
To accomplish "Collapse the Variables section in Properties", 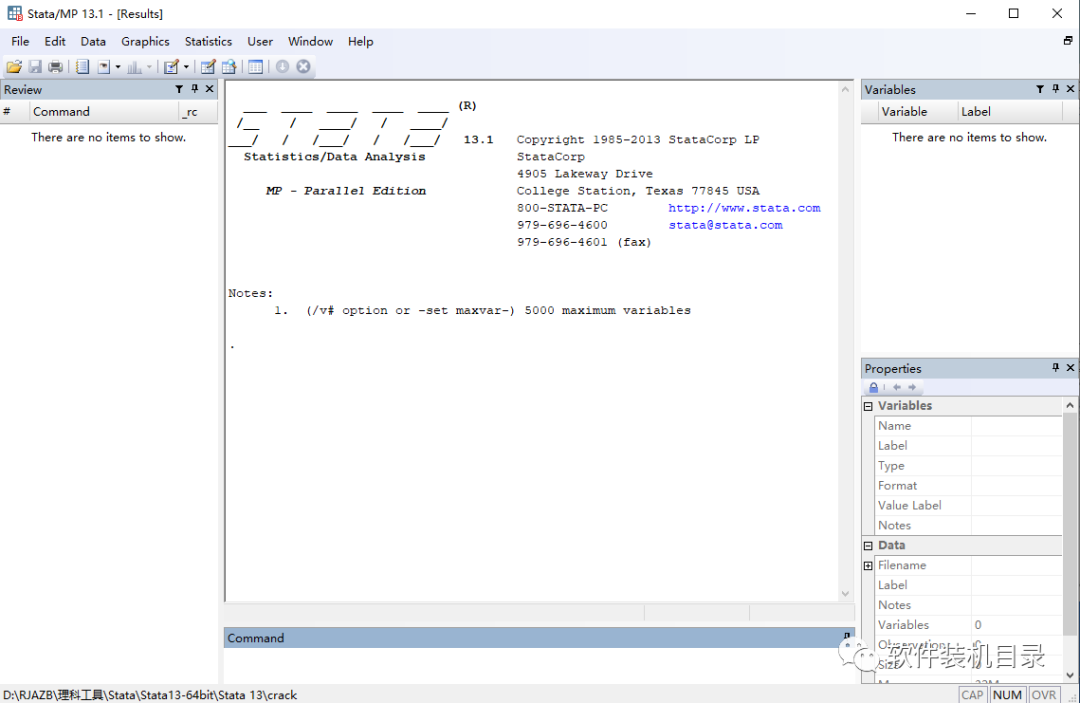I will [x=868, y=406].
